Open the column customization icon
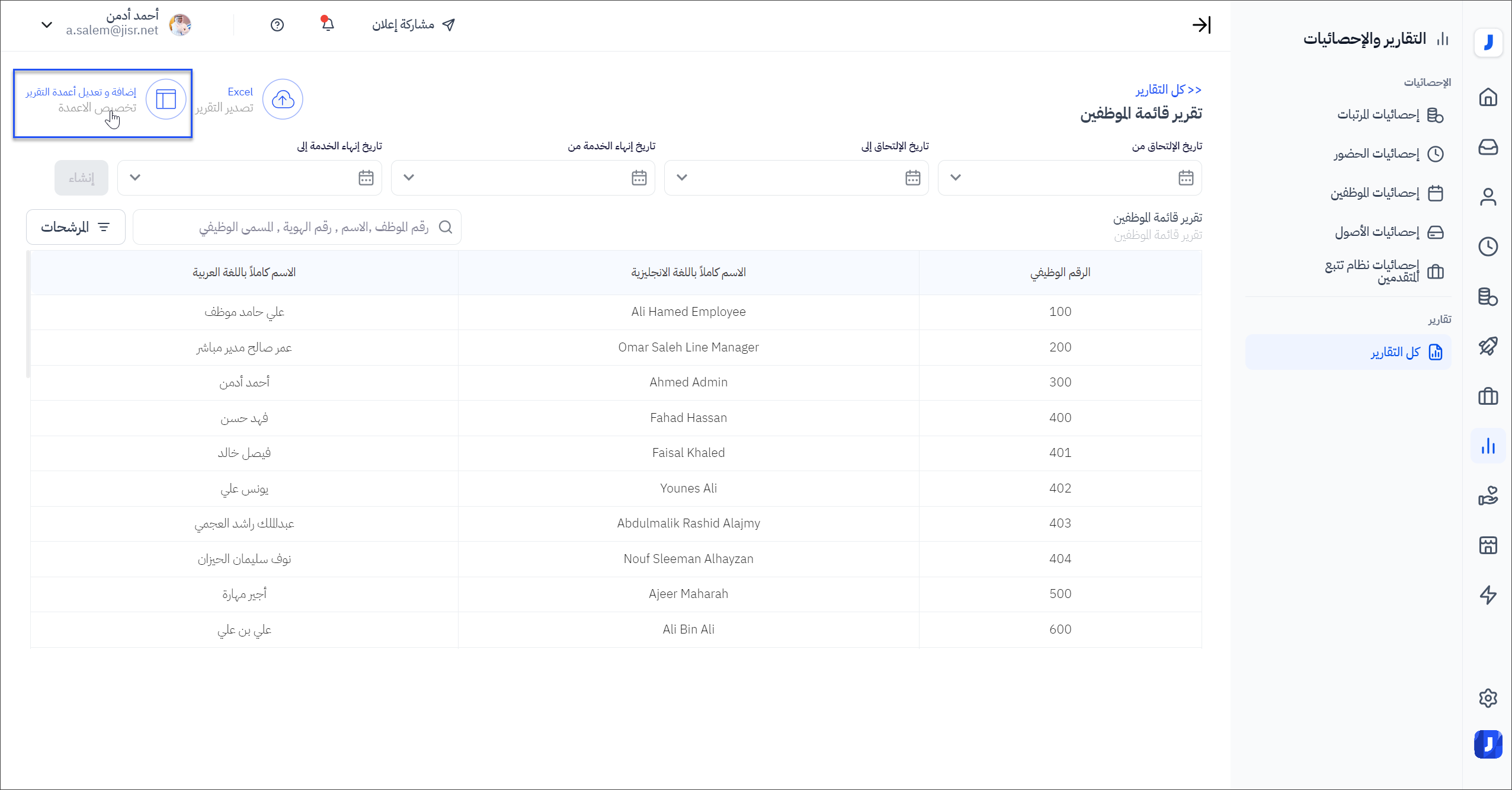 [166, 100]
